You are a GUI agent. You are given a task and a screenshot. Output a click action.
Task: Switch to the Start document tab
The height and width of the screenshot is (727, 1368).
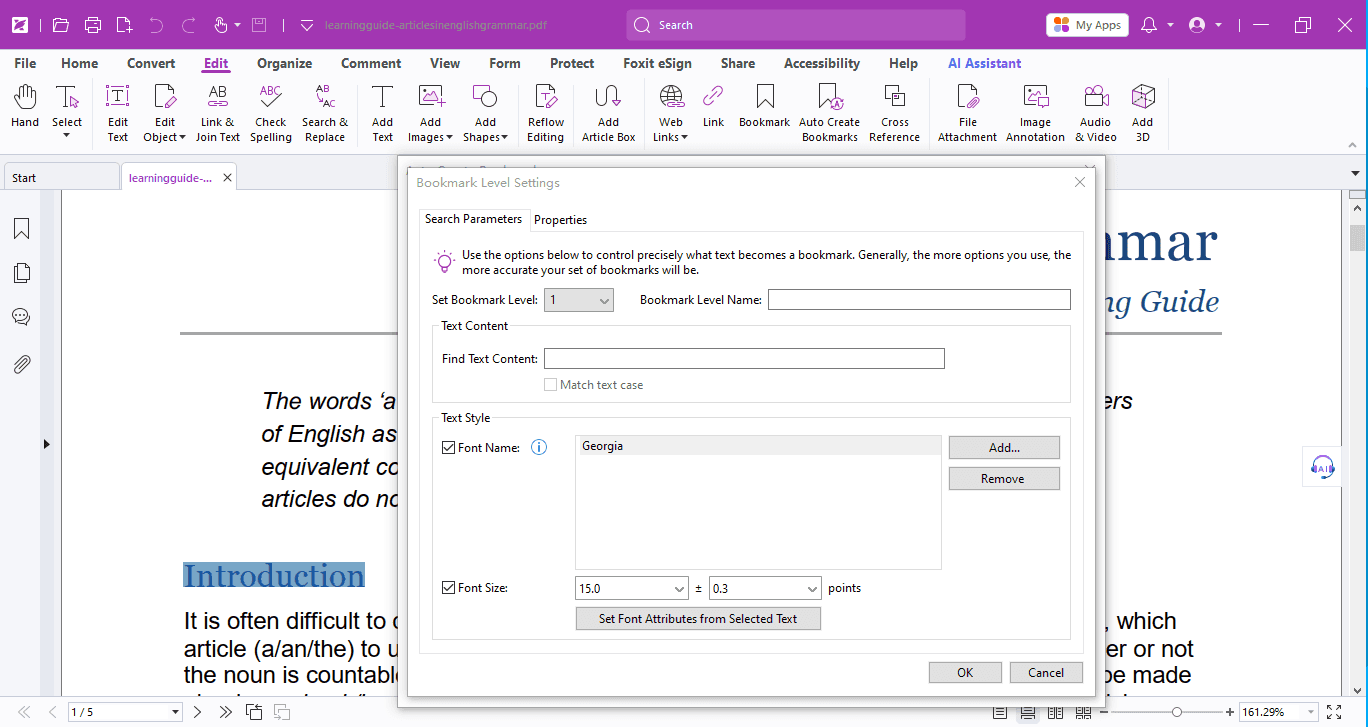60,178
